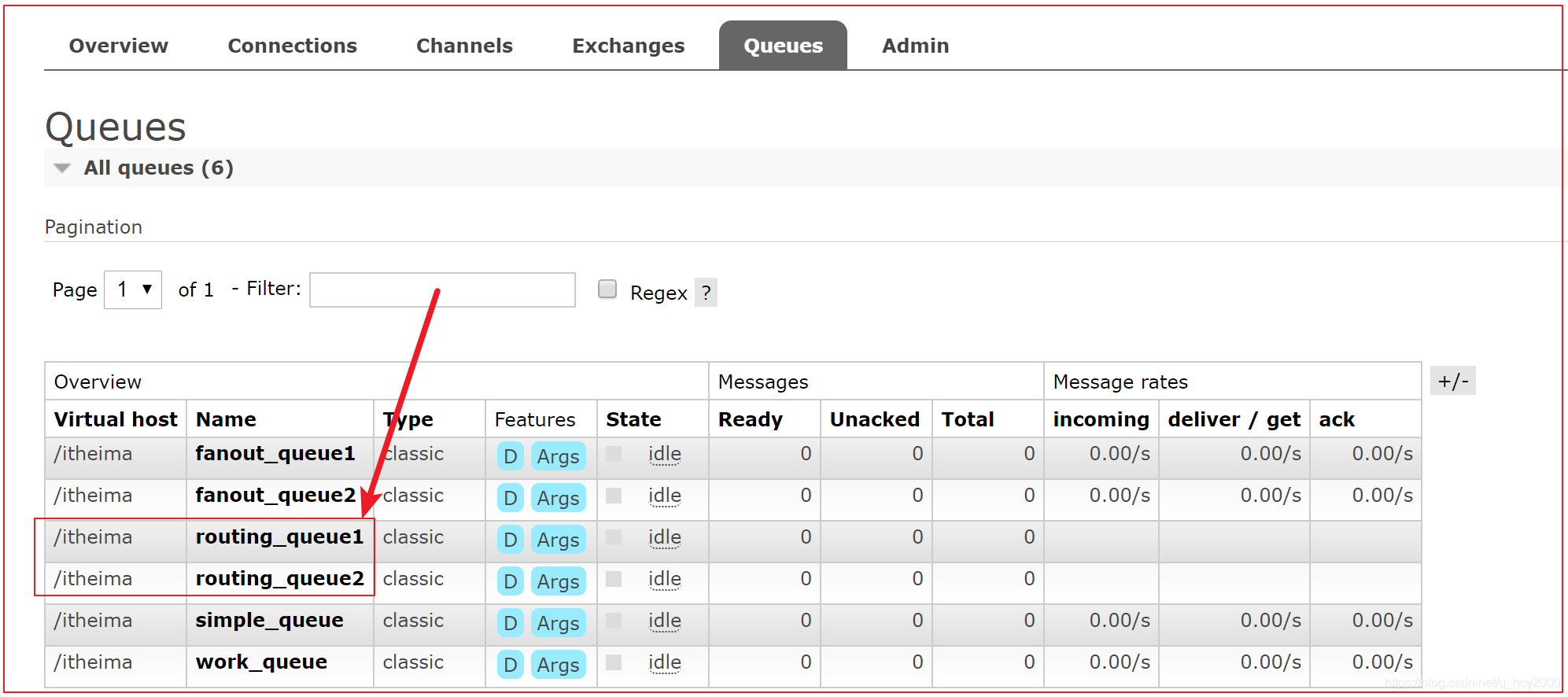The image size is (1568, 697).
Task: Open the fanout_queue1 queue
Action: tap(275, 454)
